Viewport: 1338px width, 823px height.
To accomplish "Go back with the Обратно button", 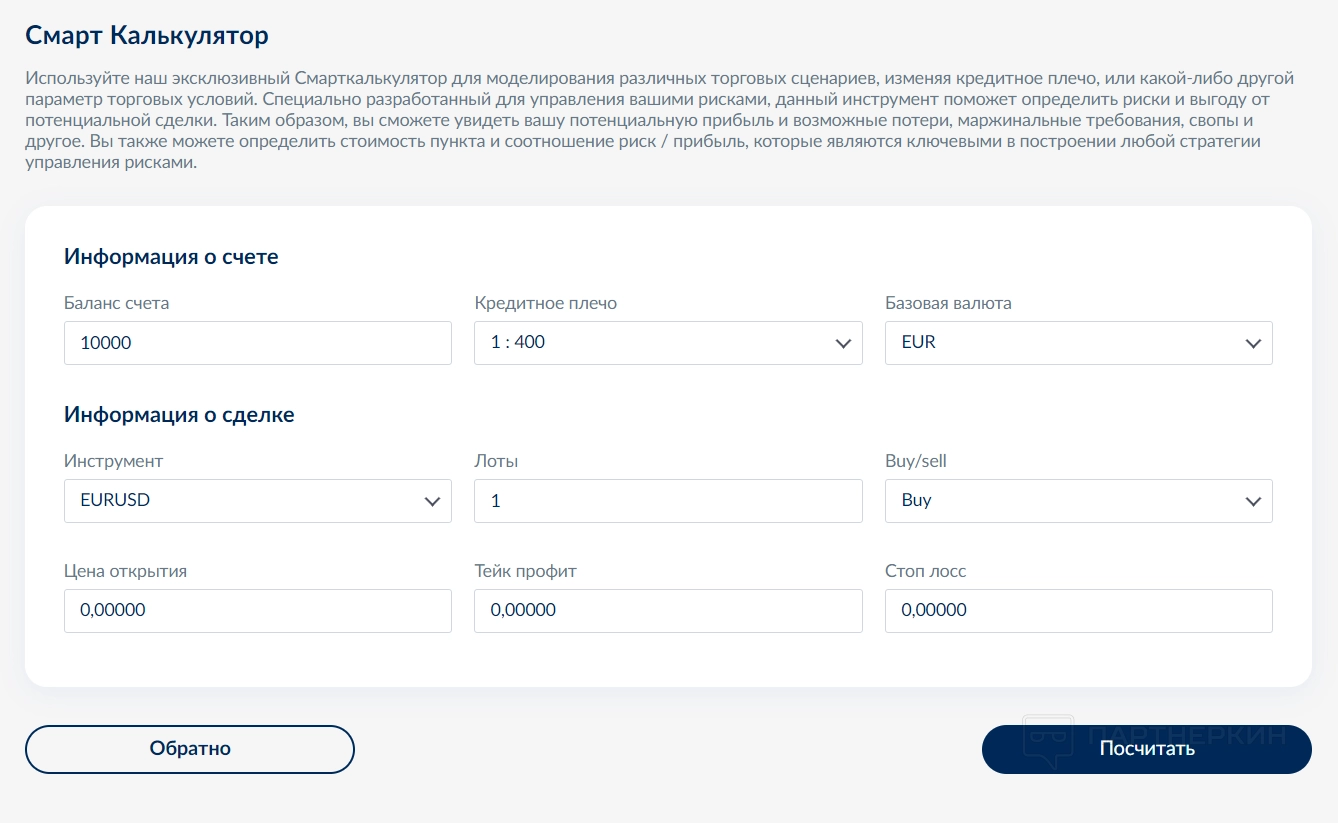I will 190,749.
